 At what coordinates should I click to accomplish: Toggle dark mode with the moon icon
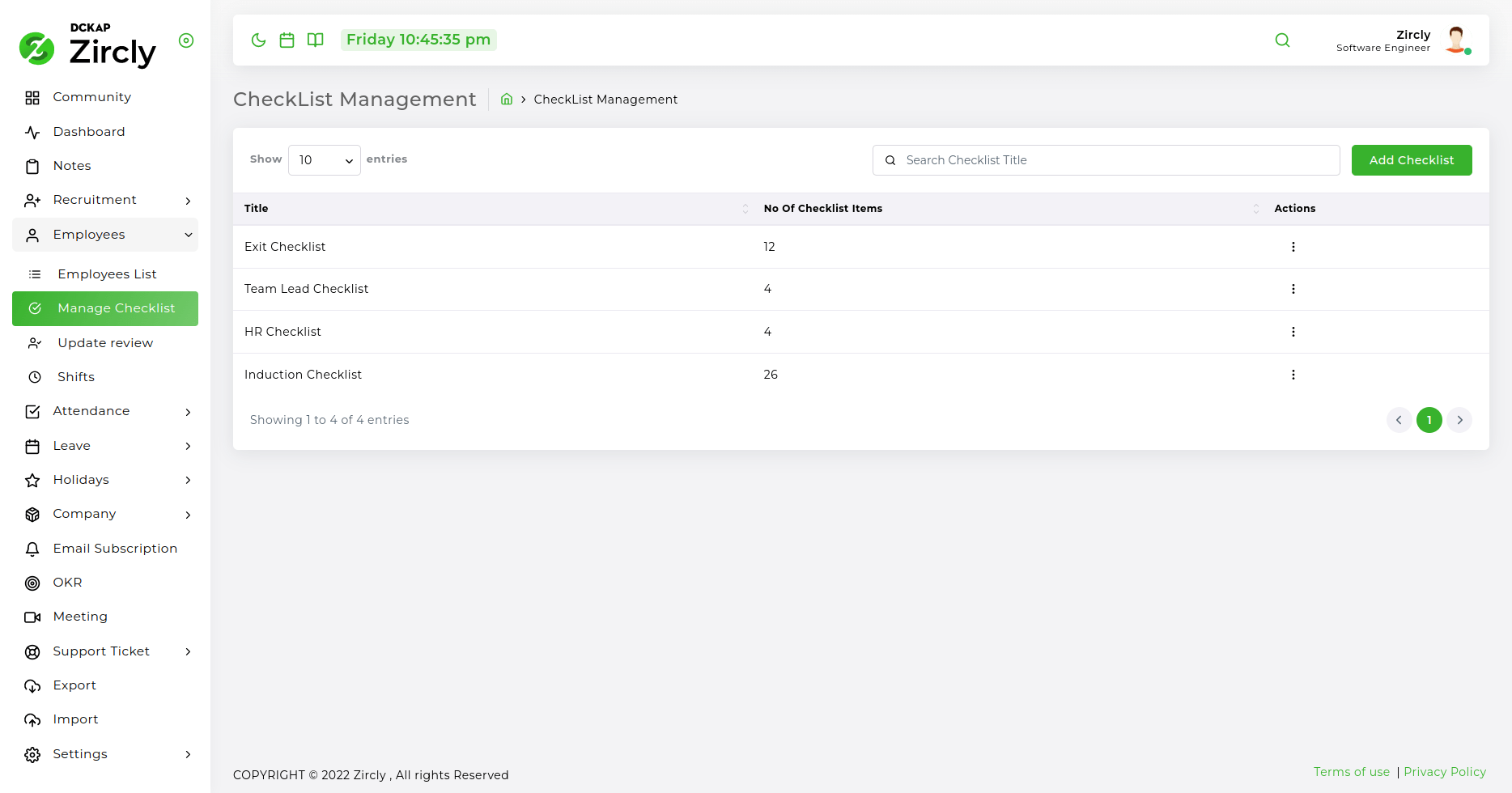pyautogui.click(x=258, y=40)
